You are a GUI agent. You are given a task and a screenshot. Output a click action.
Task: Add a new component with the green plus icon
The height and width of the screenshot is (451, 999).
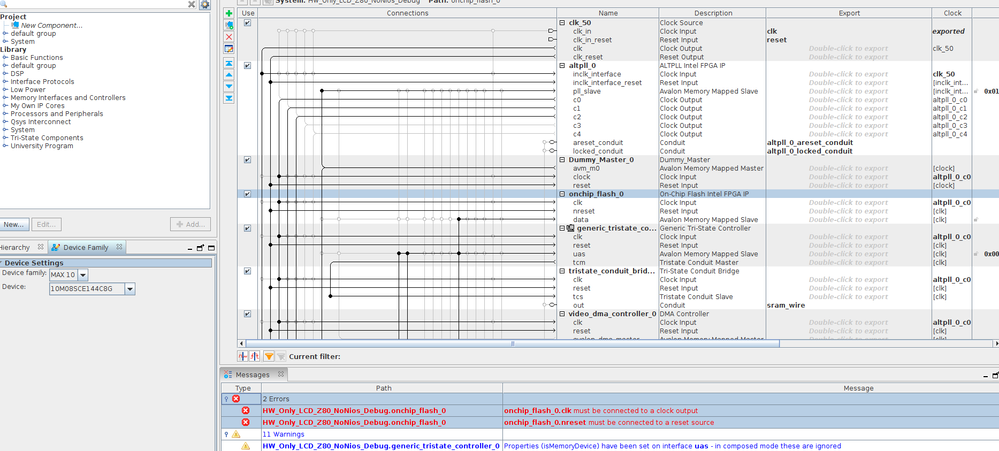pos(229,13)
